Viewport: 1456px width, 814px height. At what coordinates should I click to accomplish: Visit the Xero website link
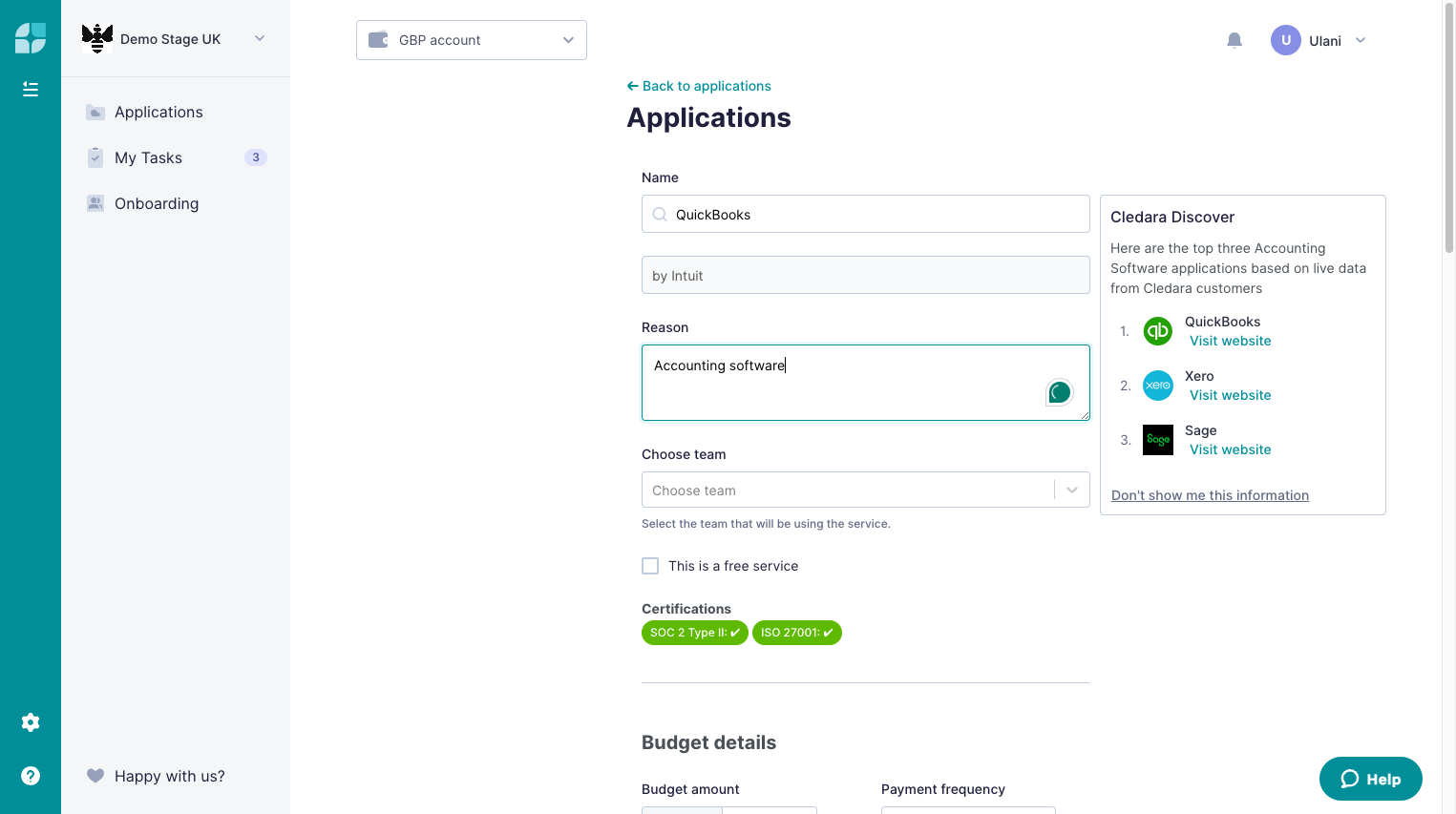(1230, 395)
